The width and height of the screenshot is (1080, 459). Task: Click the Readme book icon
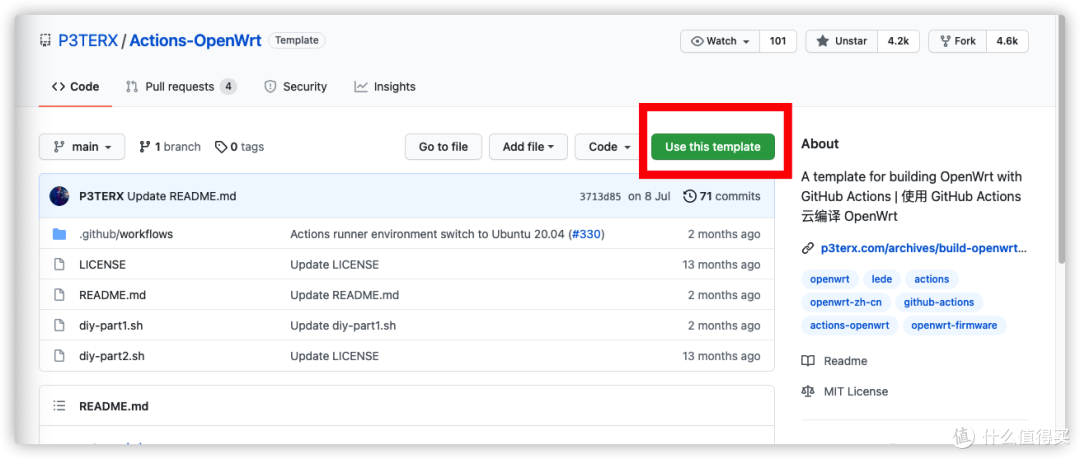tap(808, 361)
